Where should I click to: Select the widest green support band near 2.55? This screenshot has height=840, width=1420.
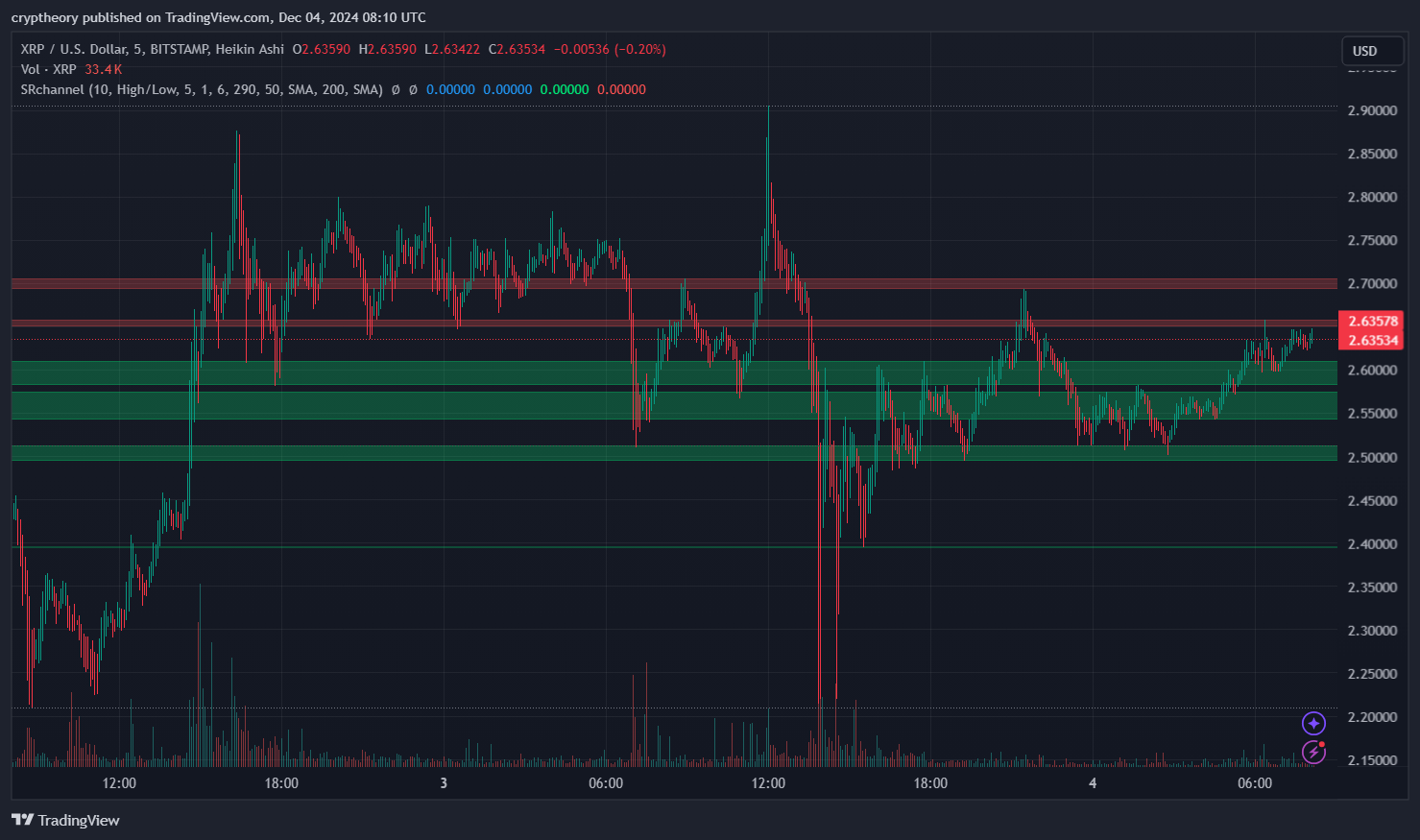click(x=674, y=405)
